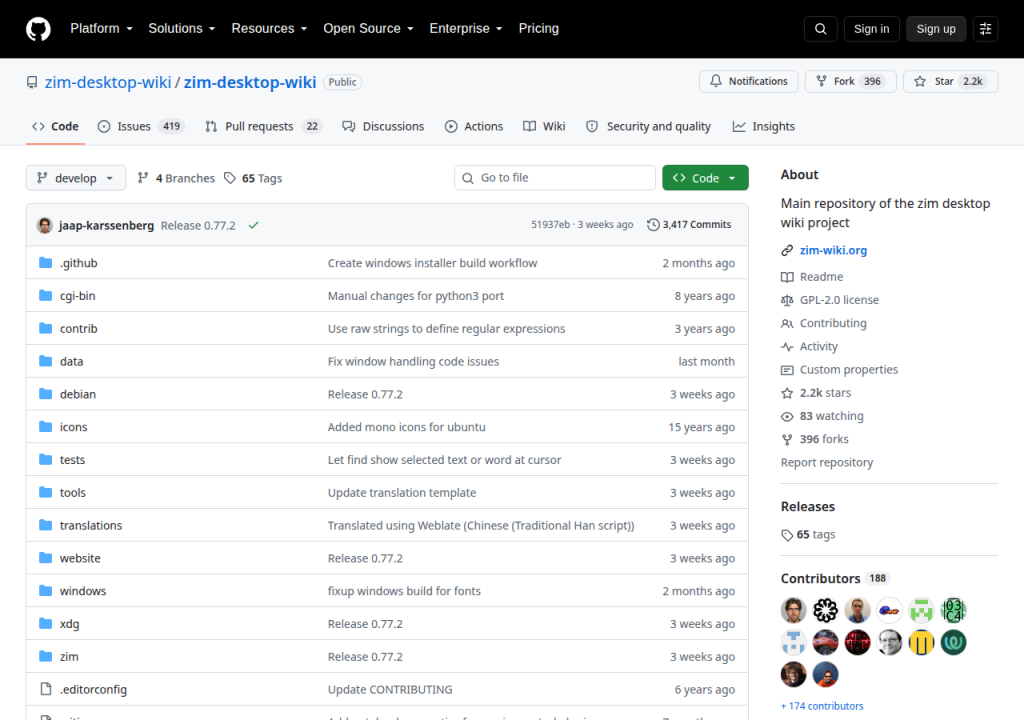The height and width of the screenshot is (720, 1024).
Task: Open the search magnifier button
Action: pyautogui.click(x=820, y=29)
